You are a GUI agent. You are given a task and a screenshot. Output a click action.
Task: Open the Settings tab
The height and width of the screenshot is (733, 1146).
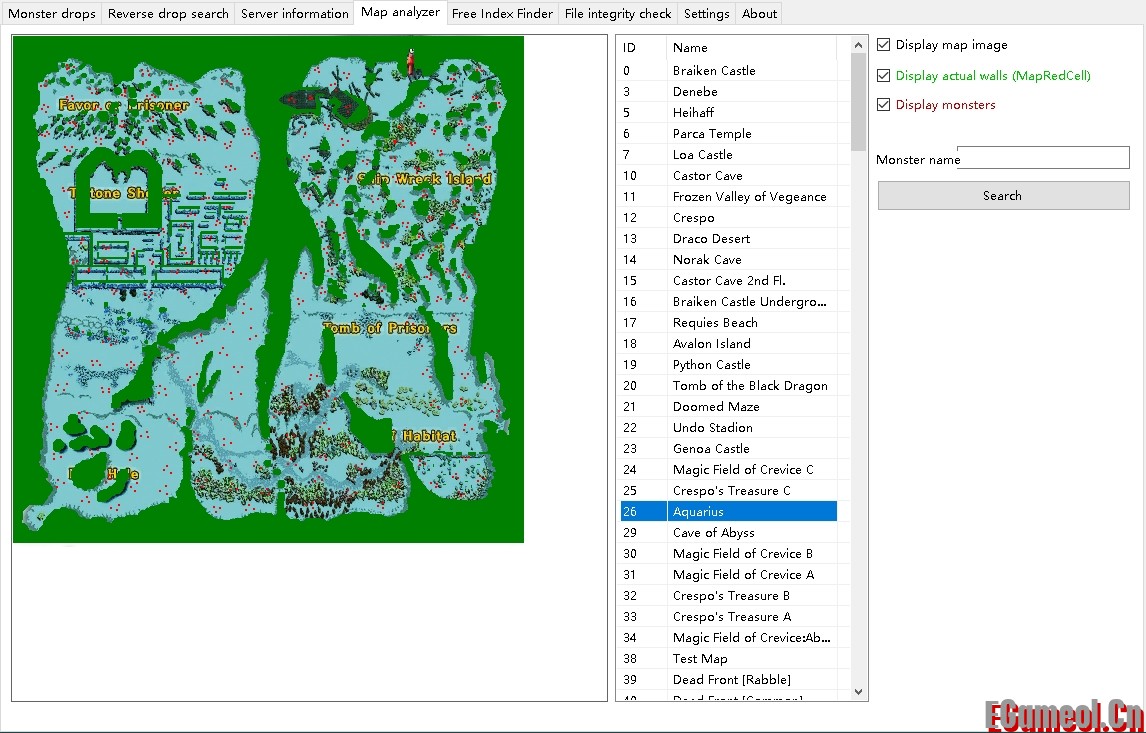tap(706, 14)
